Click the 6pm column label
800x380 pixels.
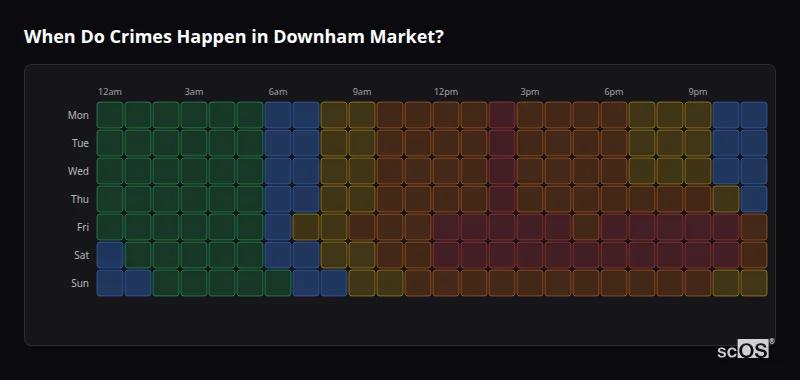tap(614, 92)
